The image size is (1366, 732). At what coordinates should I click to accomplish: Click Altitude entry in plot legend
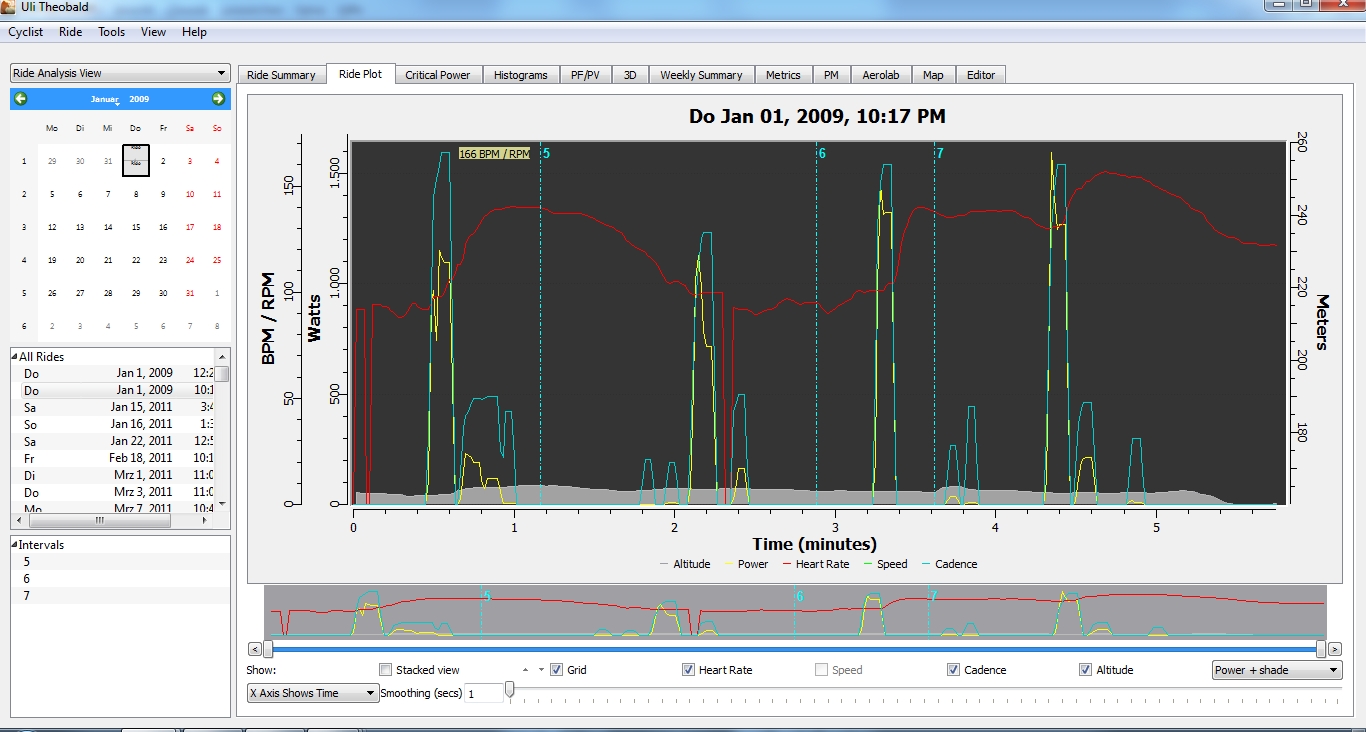[685, 564]
